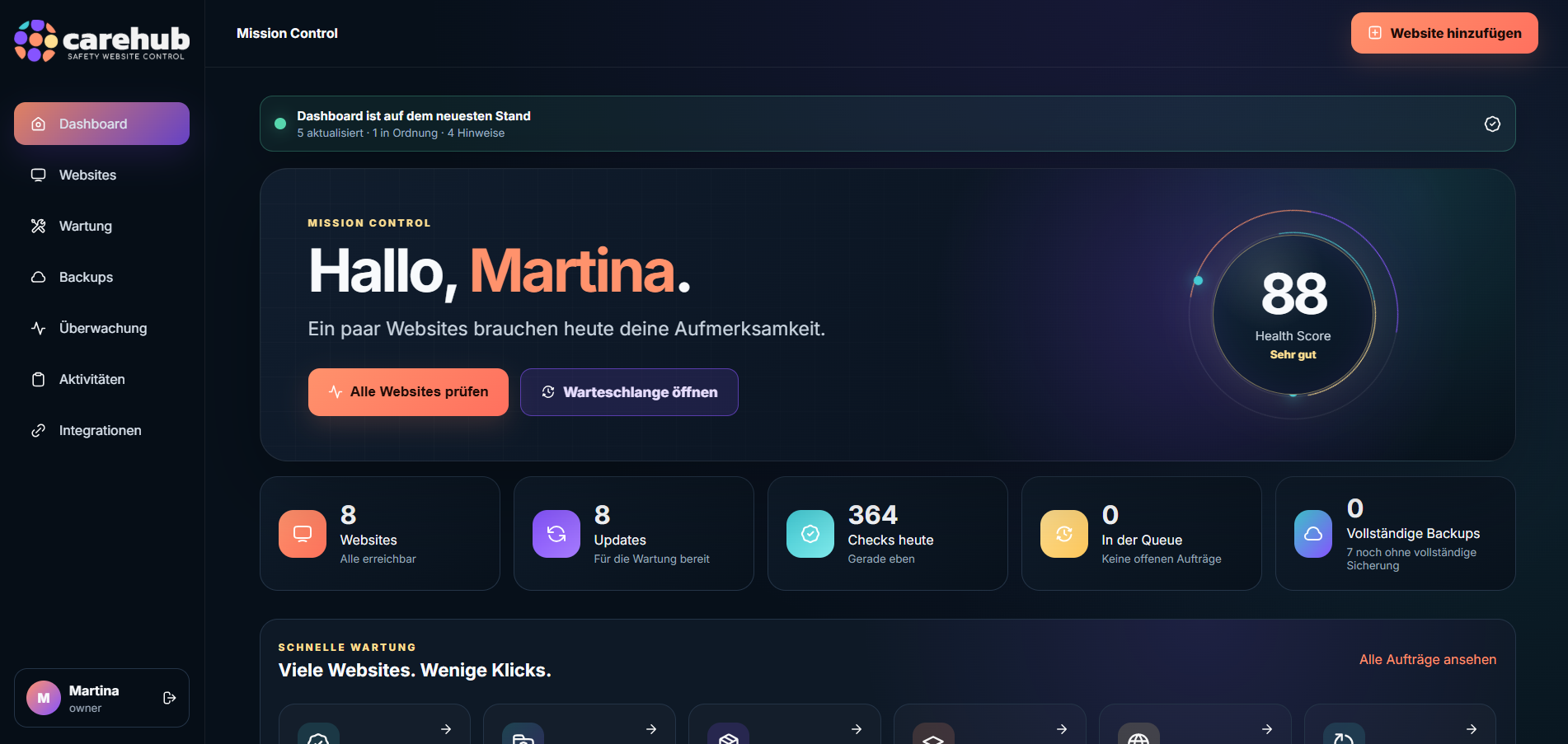The image size is (1568, 744).
Task: Click the home icon in Dashboard item
Action: [x=38, y=124]
